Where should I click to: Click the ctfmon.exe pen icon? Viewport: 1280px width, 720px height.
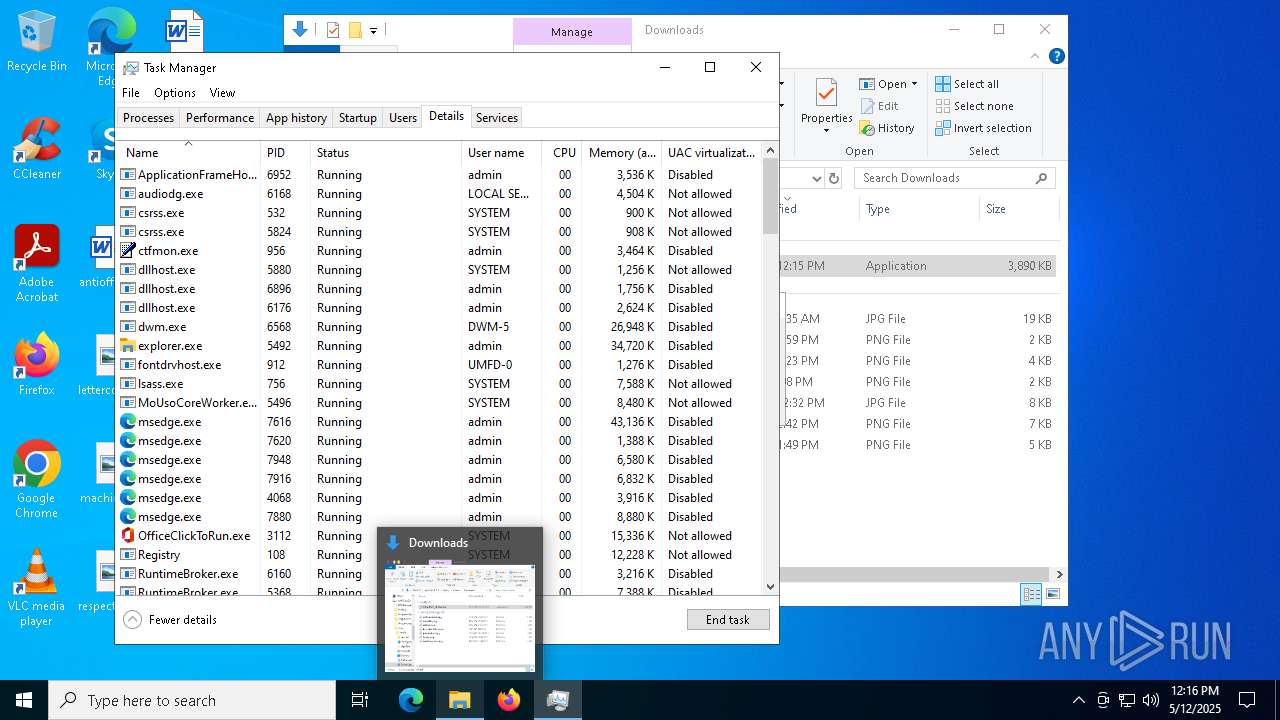[x=128, y=251]
